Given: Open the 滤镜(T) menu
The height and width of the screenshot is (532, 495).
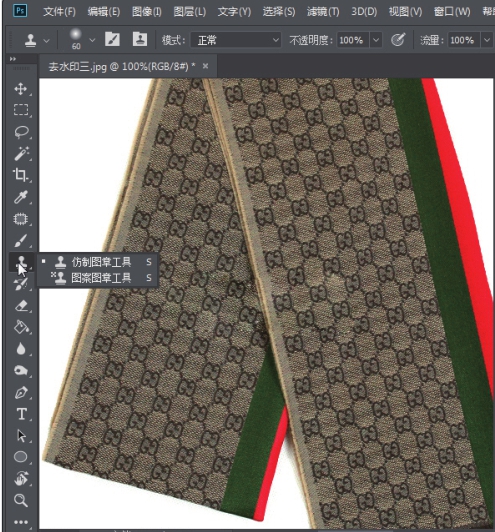Looking at the screenshot, I should click(x=323, y=12).
